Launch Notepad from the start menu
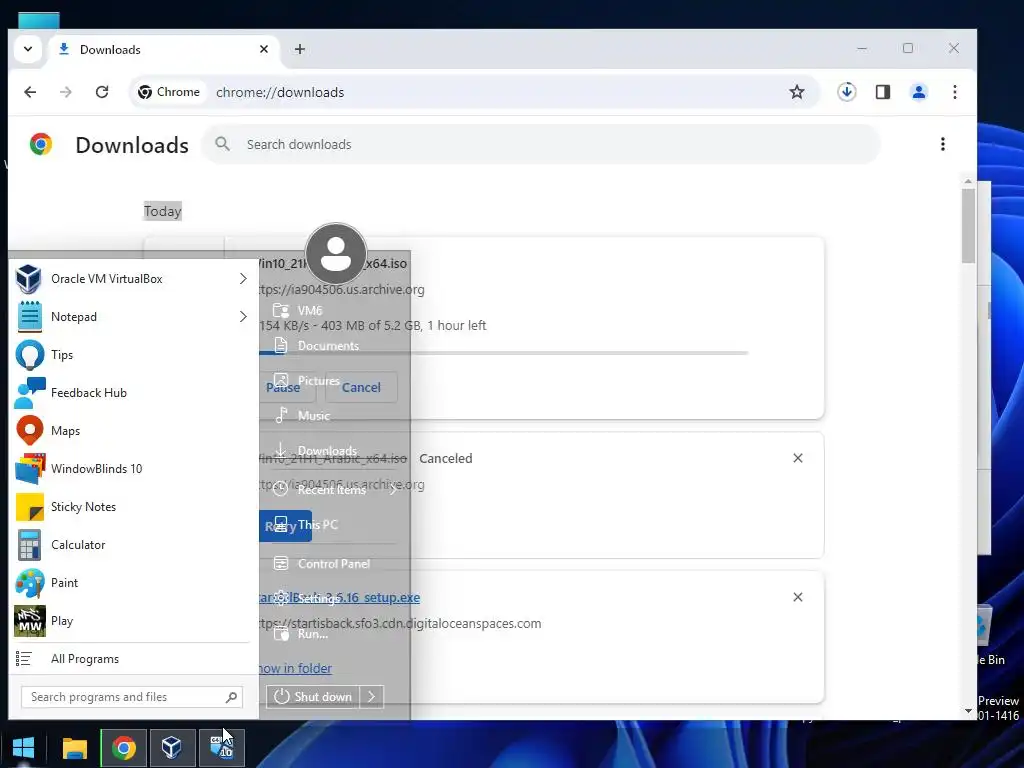This screenshot has height=768, width=1024. (x=124, y=317)
